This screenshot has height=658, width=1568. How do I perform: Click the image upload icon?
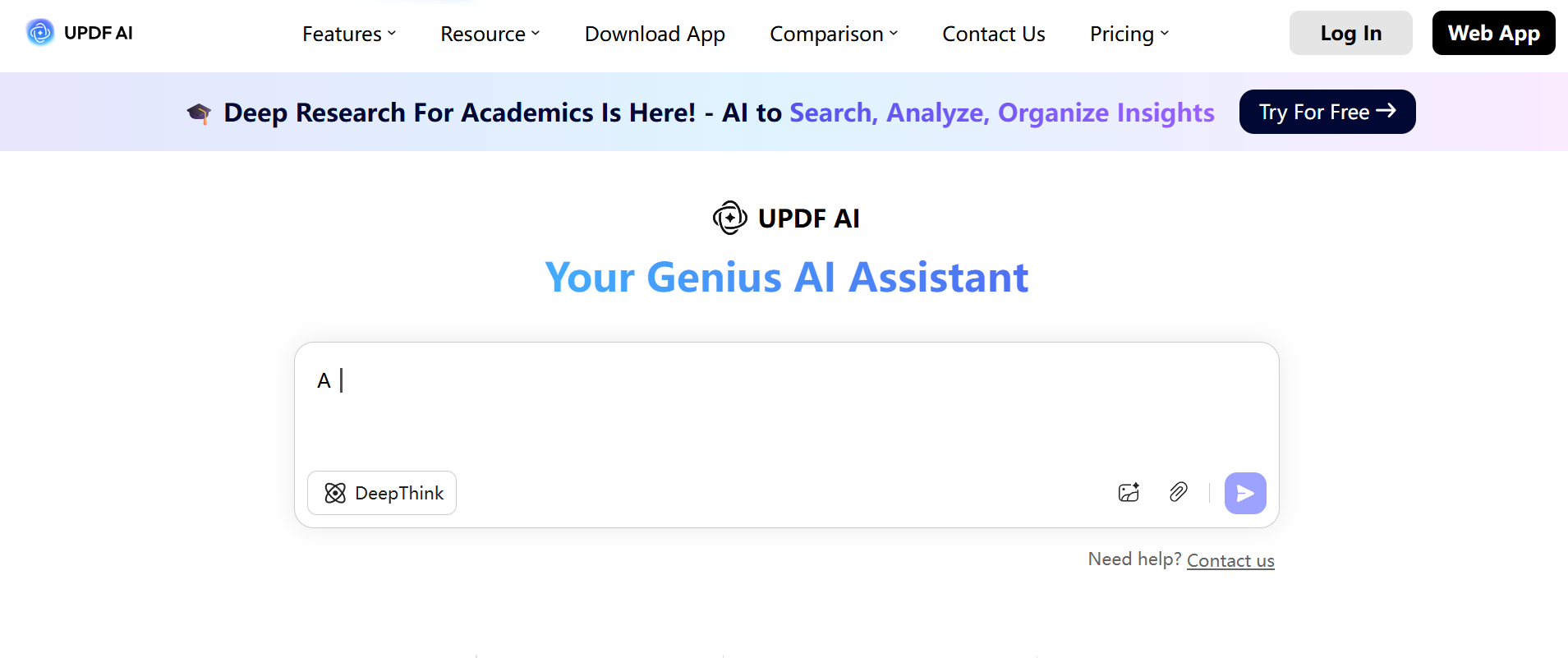coord(1129,492)
